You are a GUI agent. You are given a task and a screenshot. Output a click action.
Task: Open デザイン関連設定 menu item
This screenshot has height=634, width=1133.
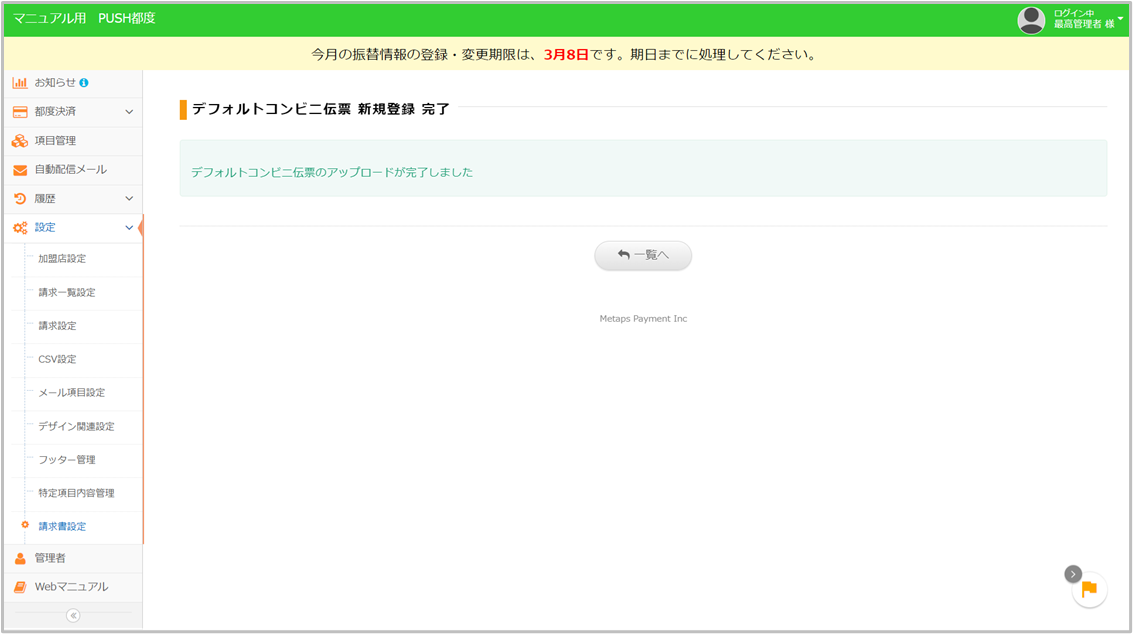tap(76, 426)
